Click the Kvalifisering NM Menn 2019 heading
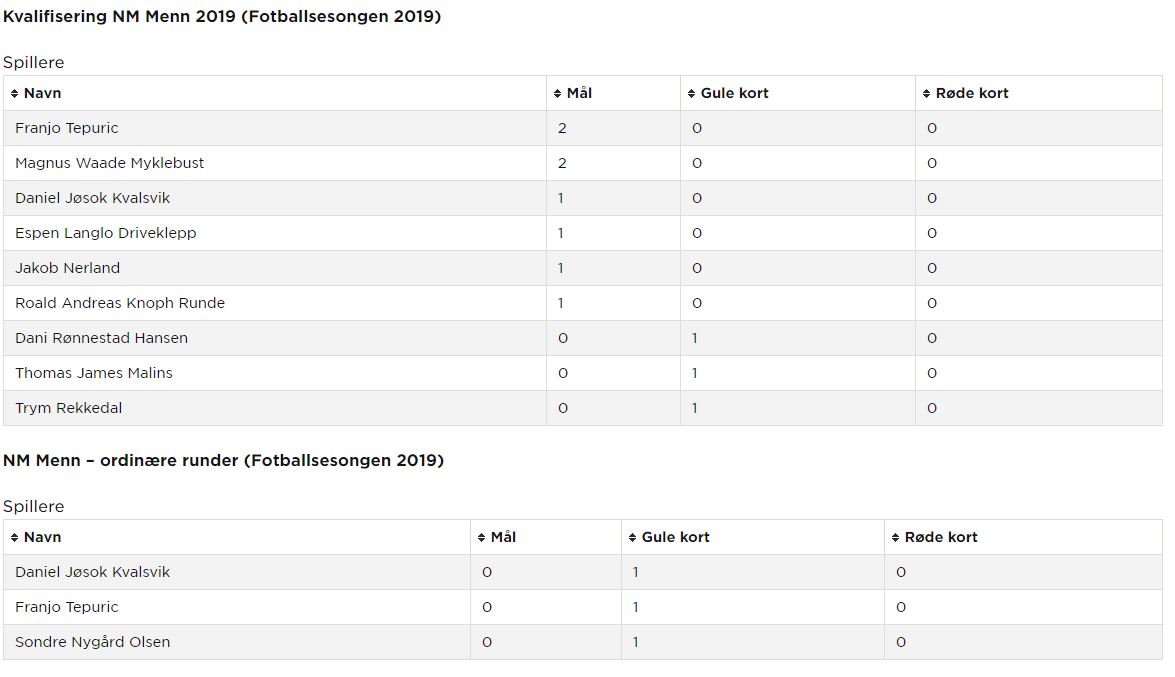 222,16
